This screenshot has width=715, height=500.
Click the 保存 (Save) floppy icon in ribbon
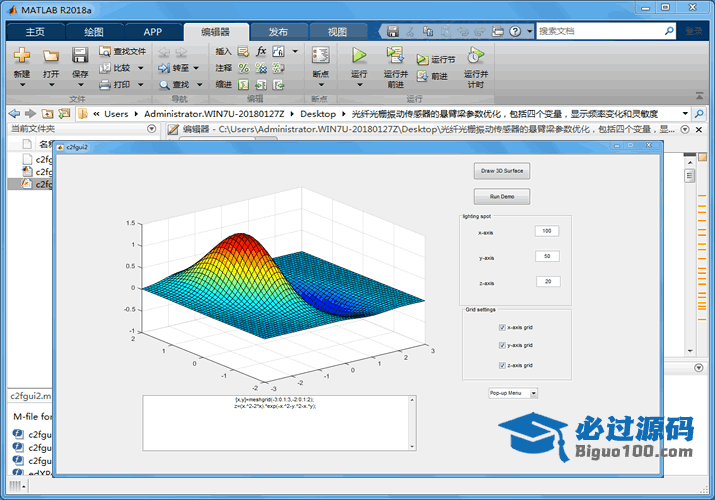point(80,55)
